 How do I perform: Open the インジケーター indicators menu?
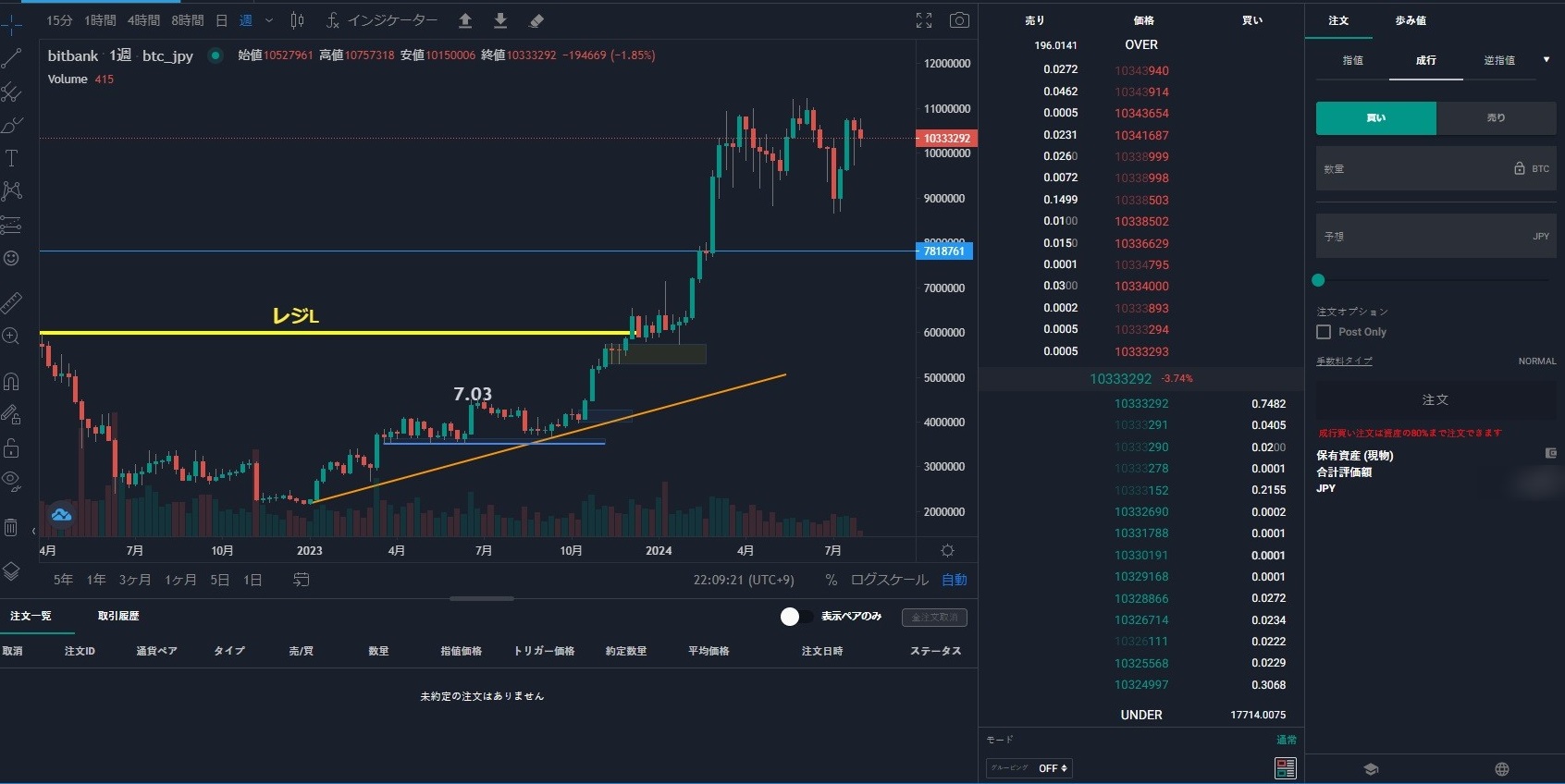tap(382, 20)
